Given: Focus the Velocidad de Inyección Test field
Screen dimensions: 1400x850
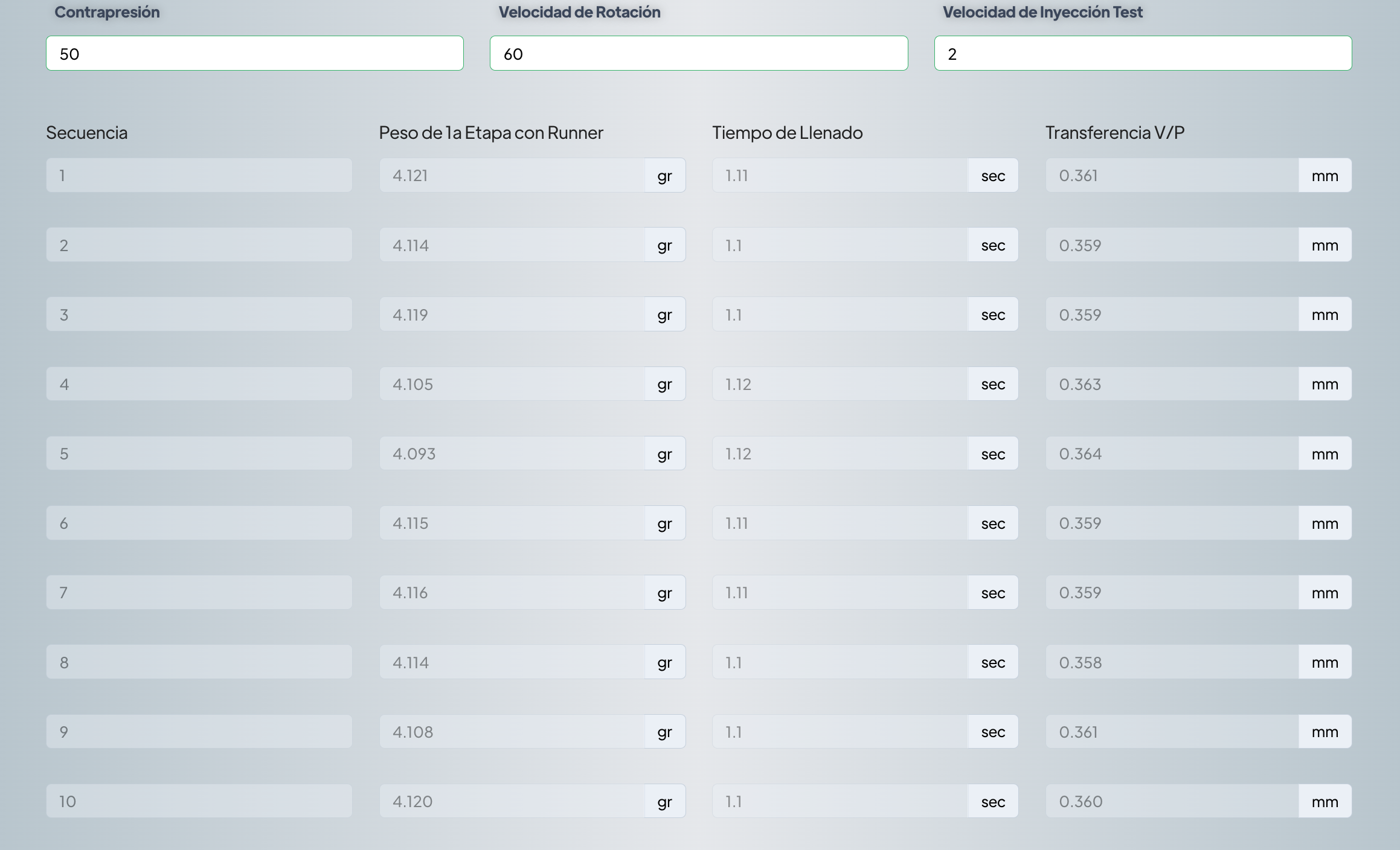Looking at the screenshot, I should (1142, 54).
